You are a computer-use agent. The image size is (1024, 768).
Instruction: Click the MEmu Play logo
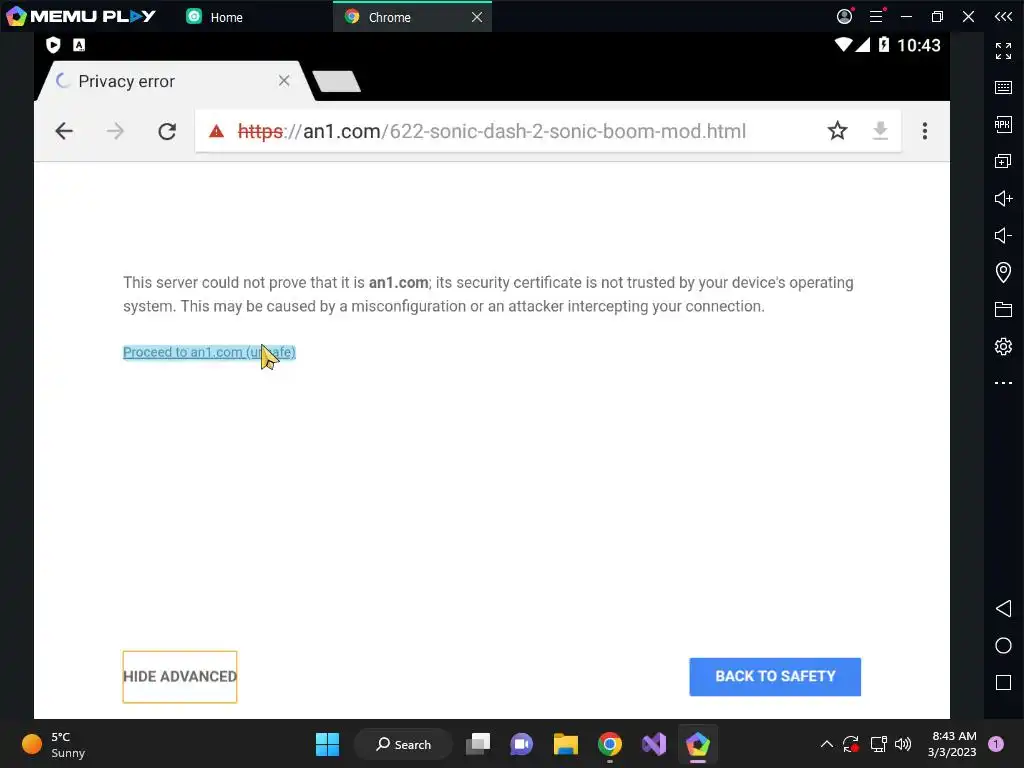coord(81,16)
